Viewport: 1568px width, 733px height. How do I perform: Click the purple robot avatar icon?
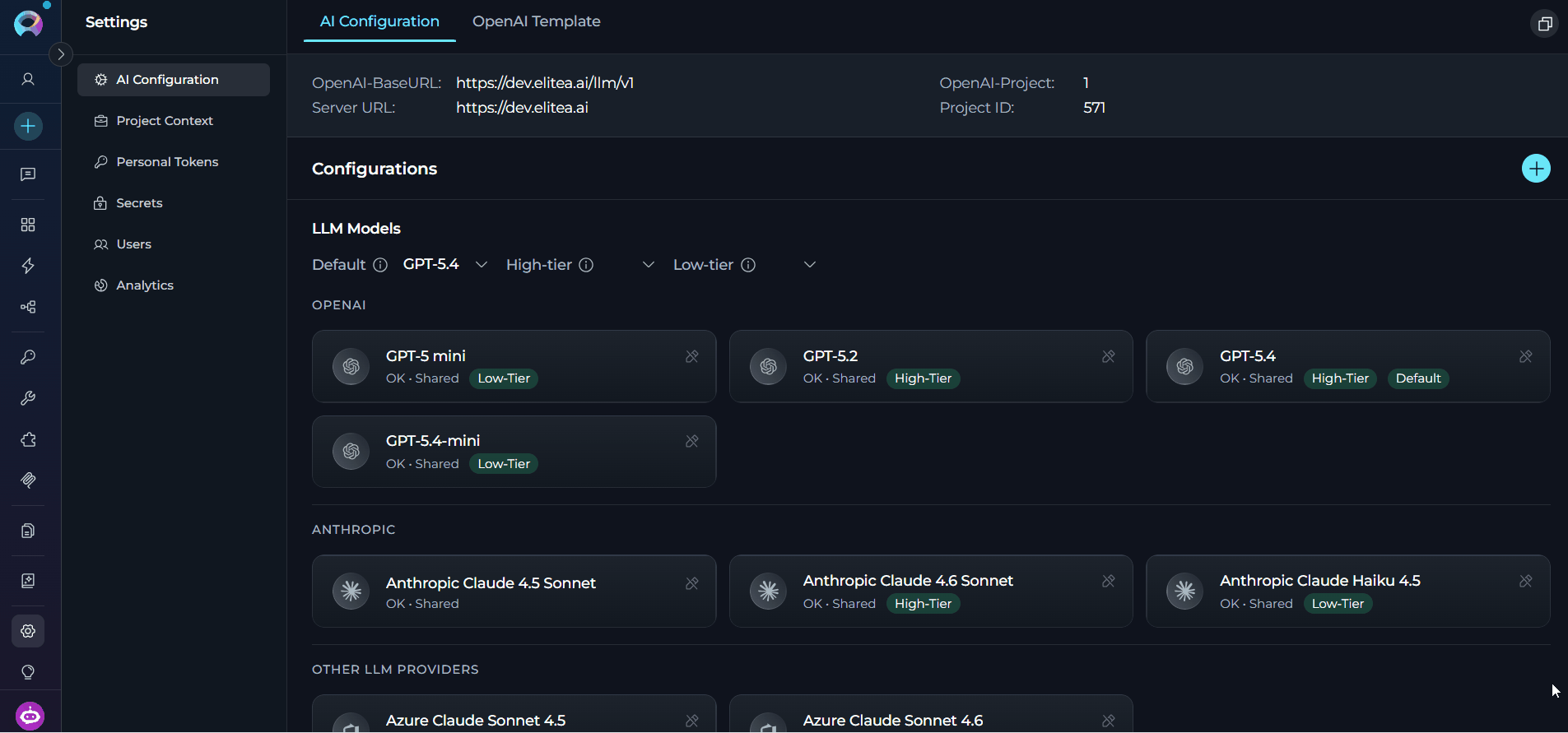tap(30, 716)
